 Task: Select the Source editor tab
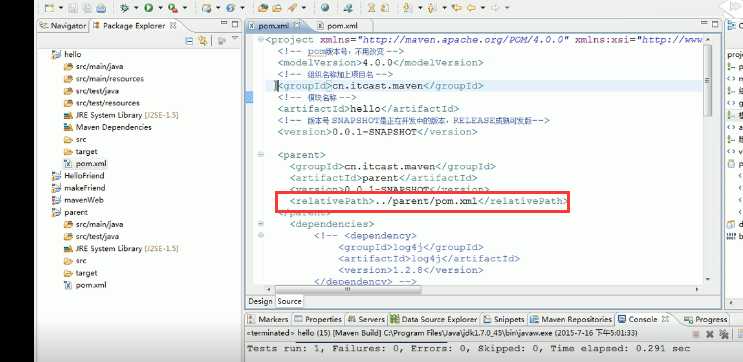tap(289, 301)
